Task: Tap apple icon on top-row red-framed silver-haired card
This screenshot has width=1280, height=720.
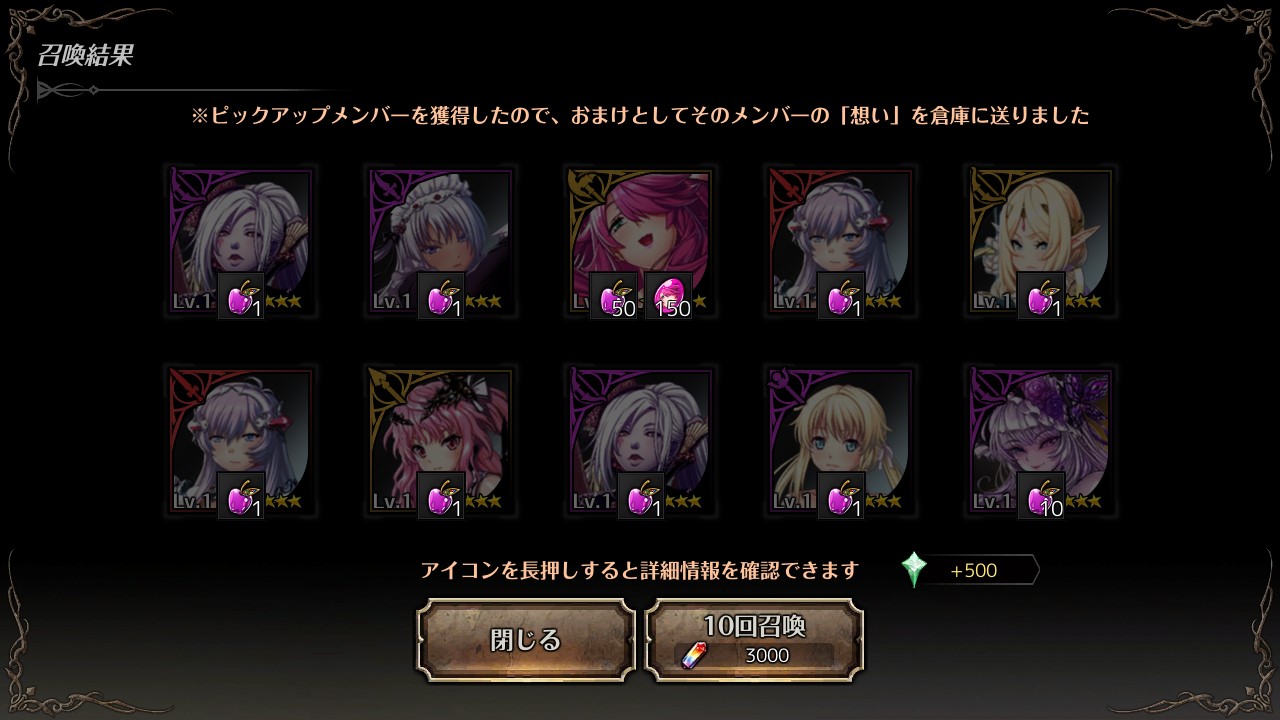Action: tap(841, 296)
